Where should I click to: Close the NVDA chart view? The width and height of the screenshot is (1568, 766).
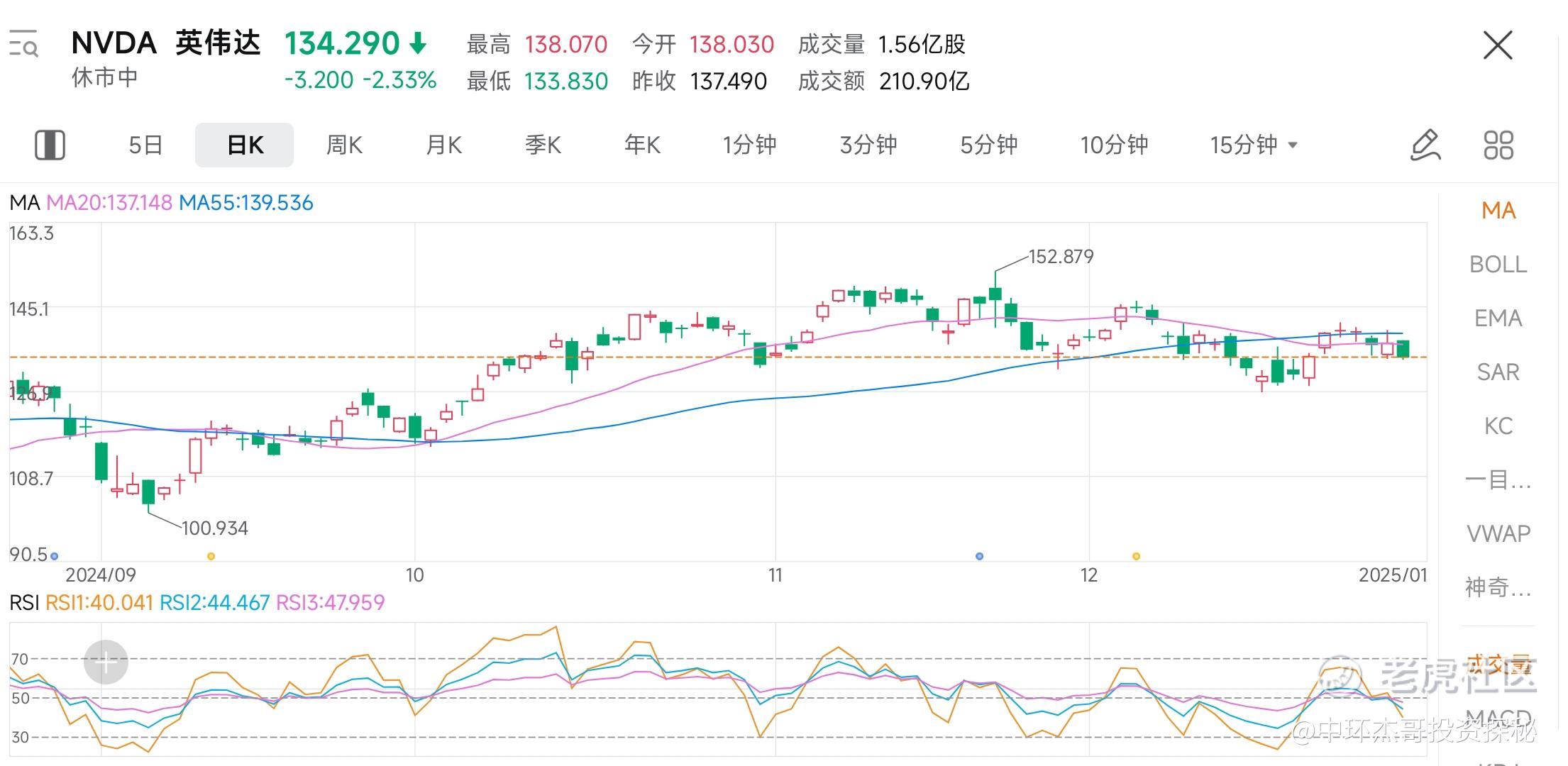coord(1498,45)
